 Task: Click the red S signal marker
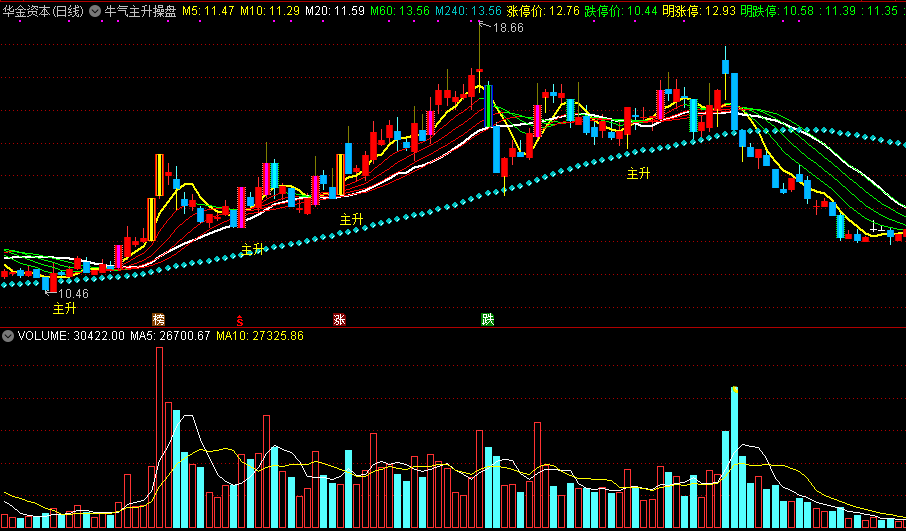point(240,320)
